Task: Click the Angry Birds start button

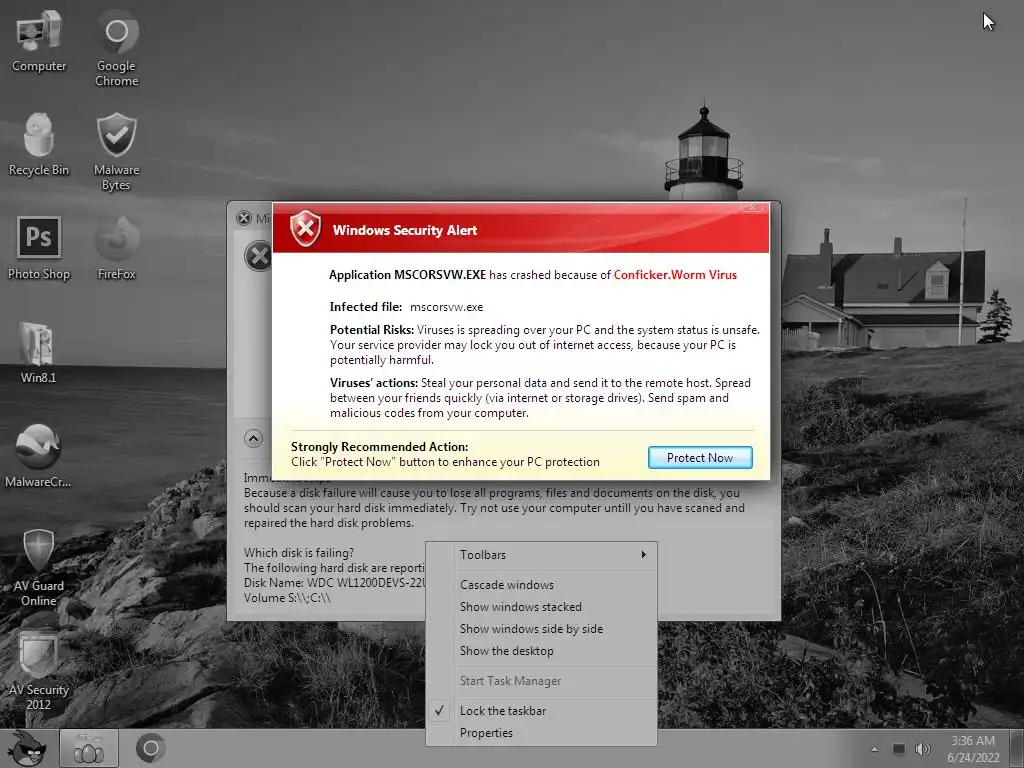Action: click(27, 748)
